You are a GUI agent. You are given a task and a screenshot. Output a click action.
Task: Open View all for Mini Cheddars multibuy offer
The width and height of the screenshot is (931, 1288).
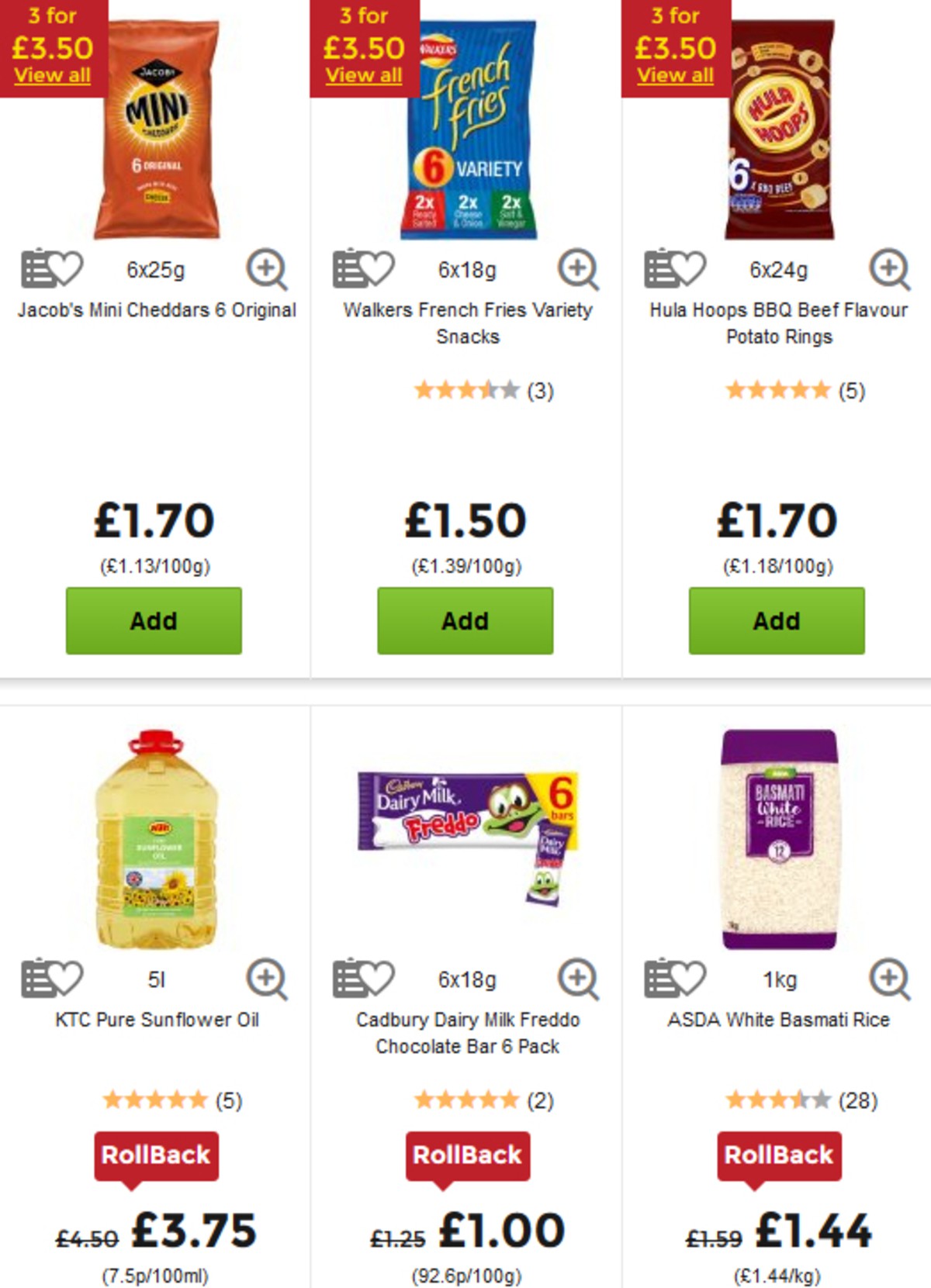pyautogui.click(x=51, y=75)
